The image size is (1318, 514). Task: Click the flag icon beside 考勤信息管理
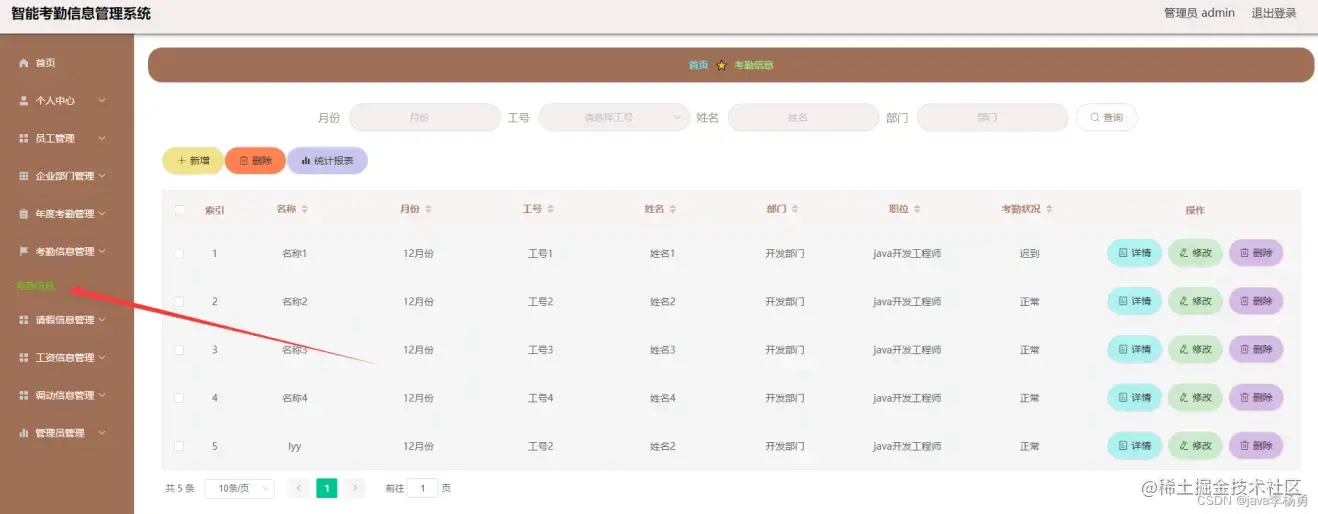pos(24,251)
